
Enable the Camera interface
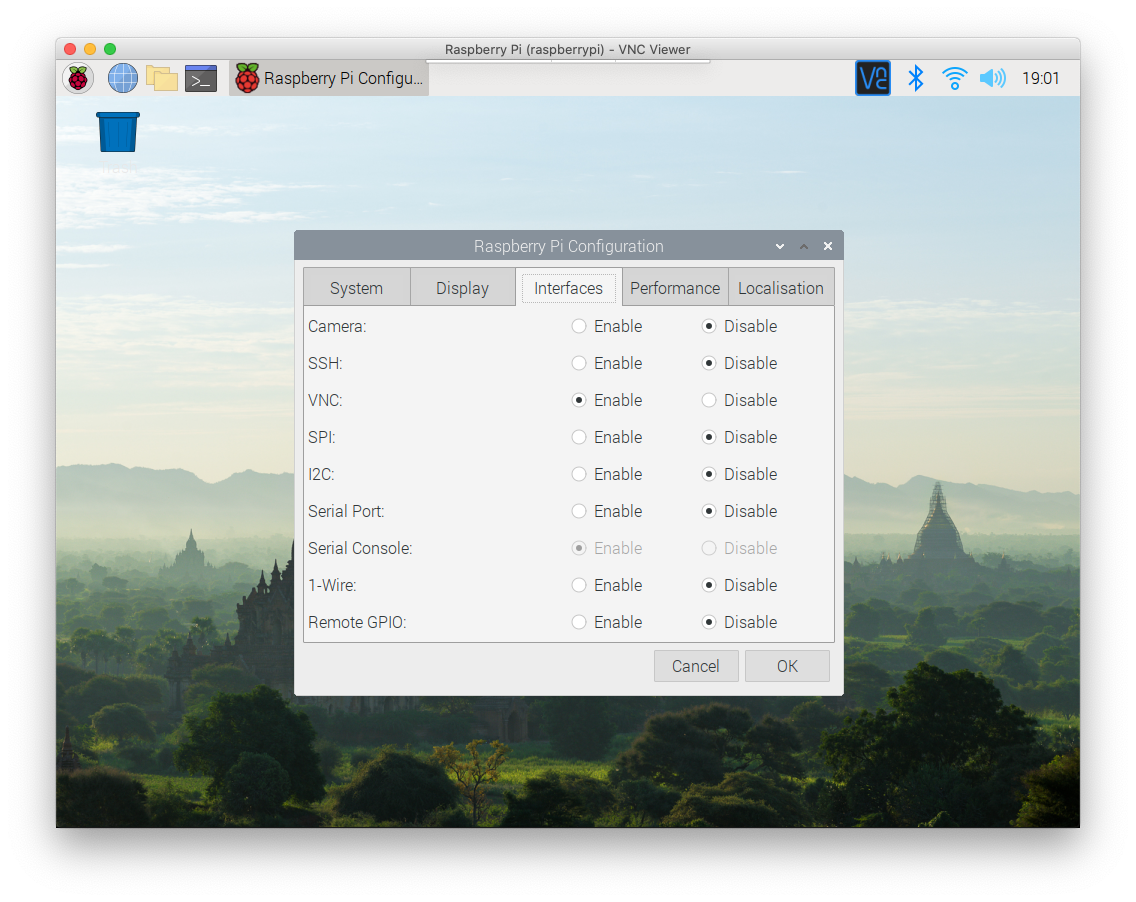[578, 326]
